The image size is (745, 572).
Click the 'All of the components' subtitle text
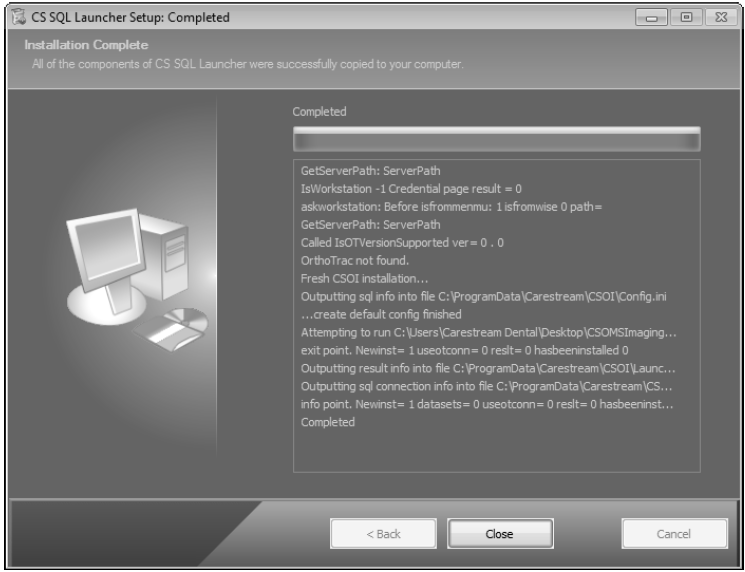pos(248,64)
